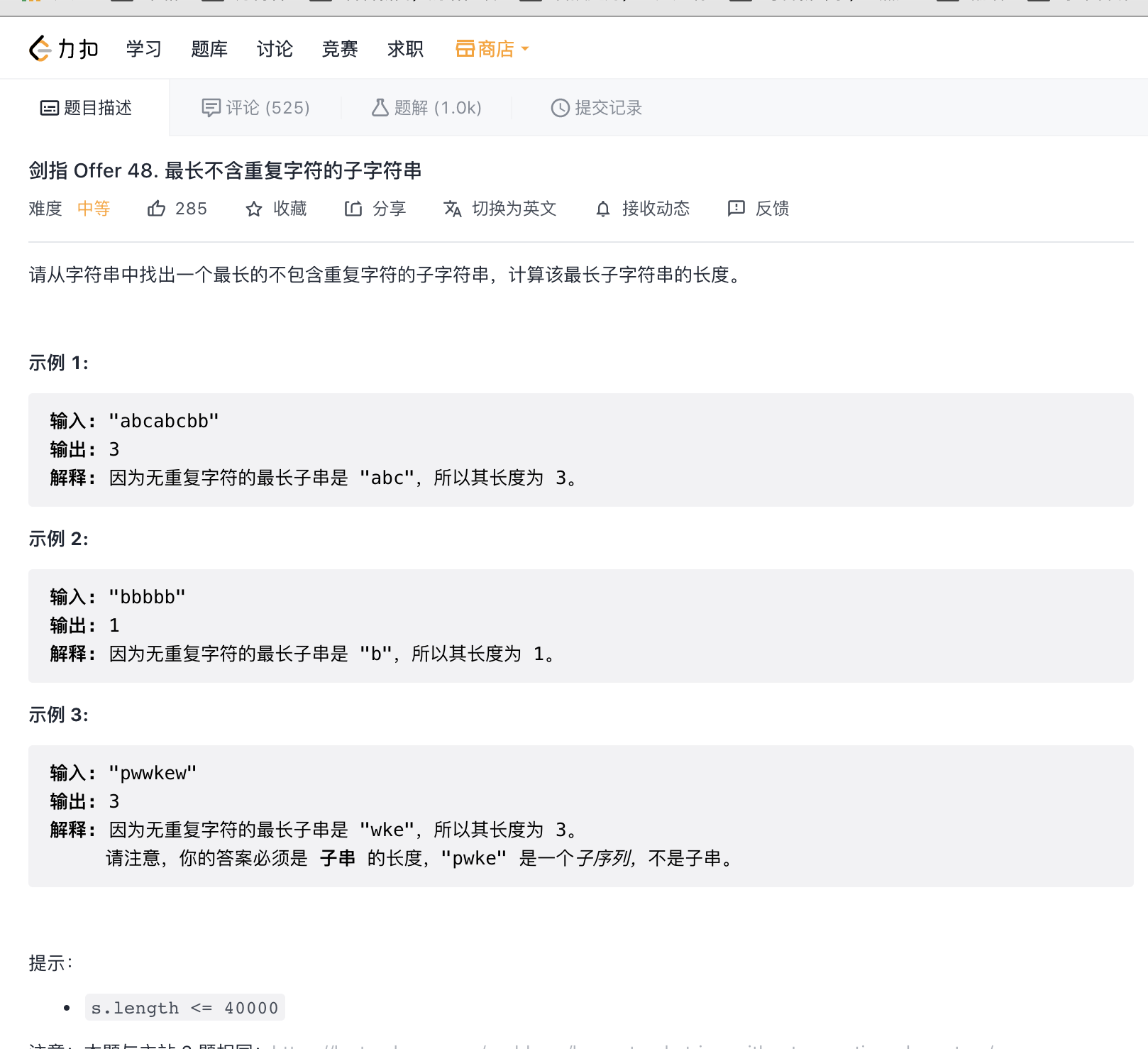The width and height of the screenshot is (1148, 1049).
Task: Click the like count 285
Action: click(192, 209)
